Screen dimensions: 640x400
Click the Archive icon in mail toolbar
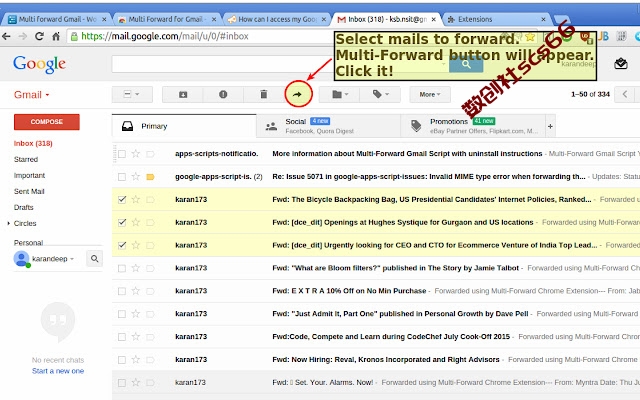point(183,94)
